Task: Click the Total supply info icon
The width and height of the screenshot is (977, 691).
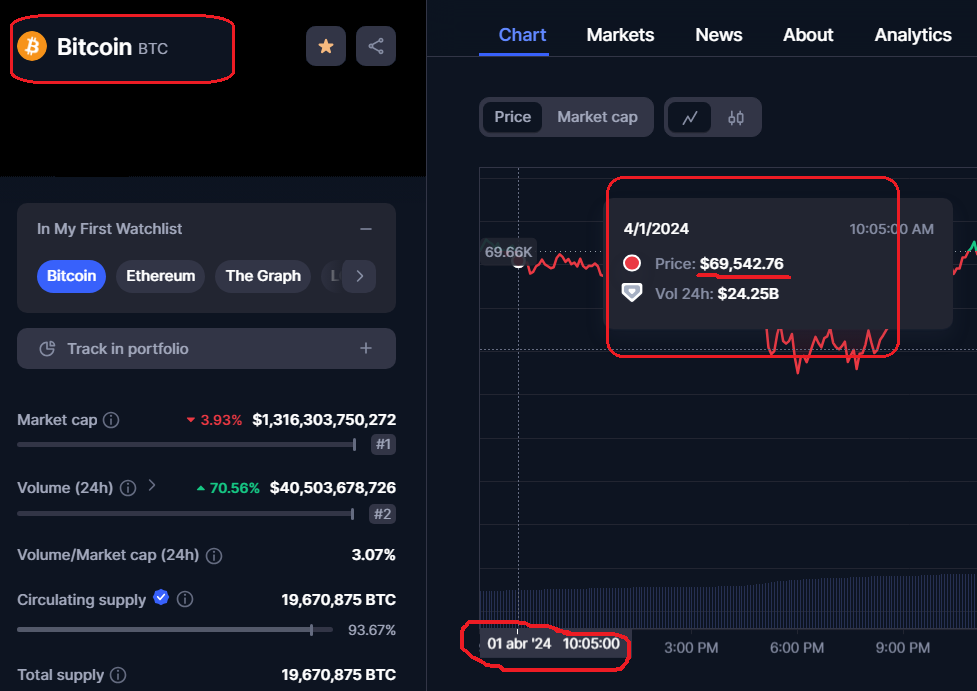Action: 118,675
